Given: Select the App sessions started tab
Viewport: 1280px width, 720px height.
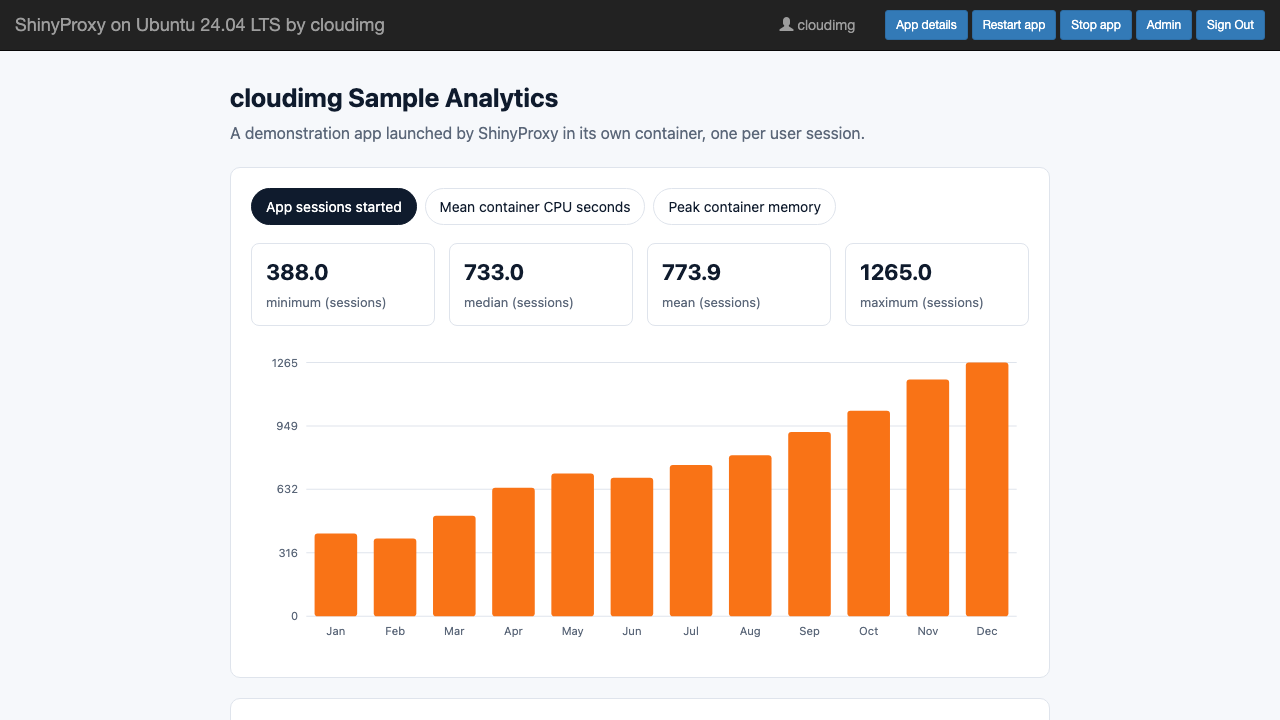Looking at the screenshot, I should pyautogui.click(x=334, y=207).
